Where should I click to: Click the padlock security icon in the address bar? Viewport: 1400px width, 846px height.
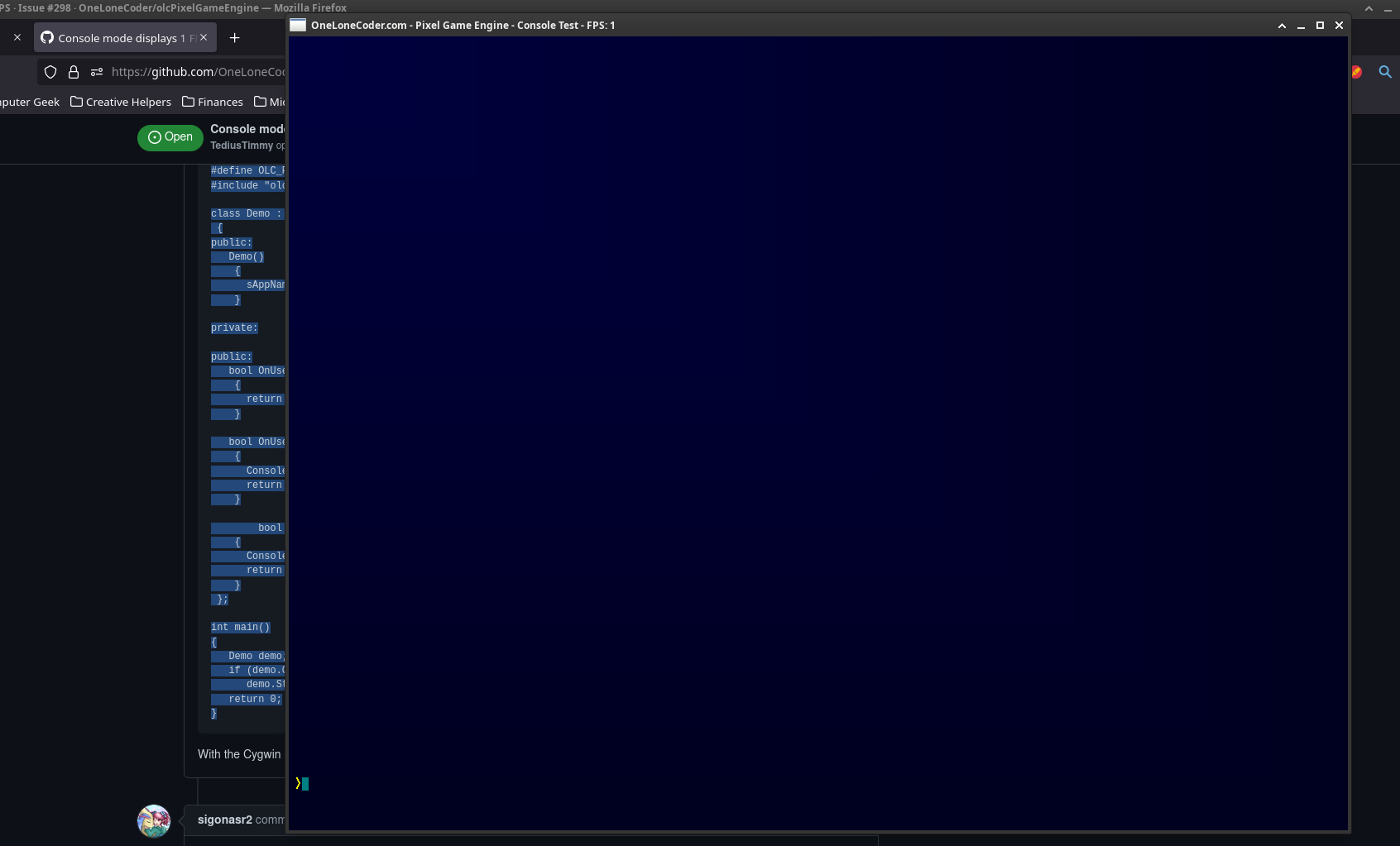[x=74, y=73]
